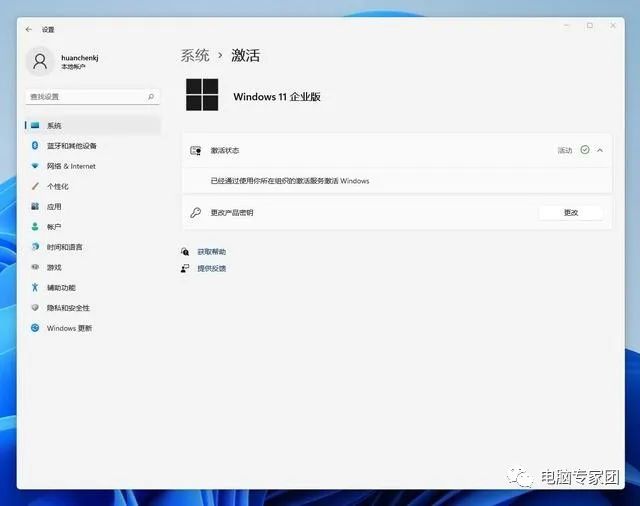Open the 个性化 paintbrush icon

pyautogui.click(x=35, y=186)
